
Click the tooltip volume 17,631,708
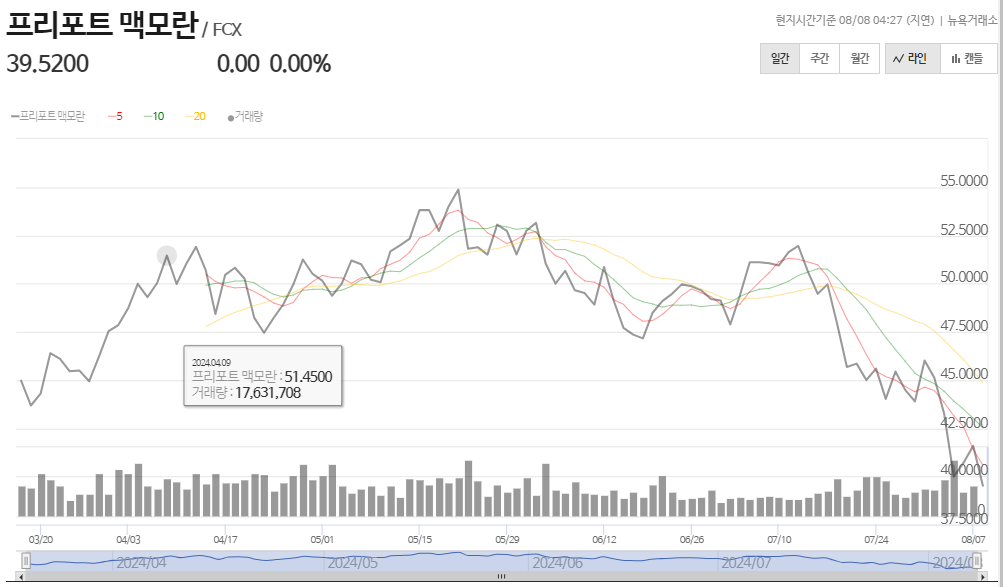coord(267,393)
